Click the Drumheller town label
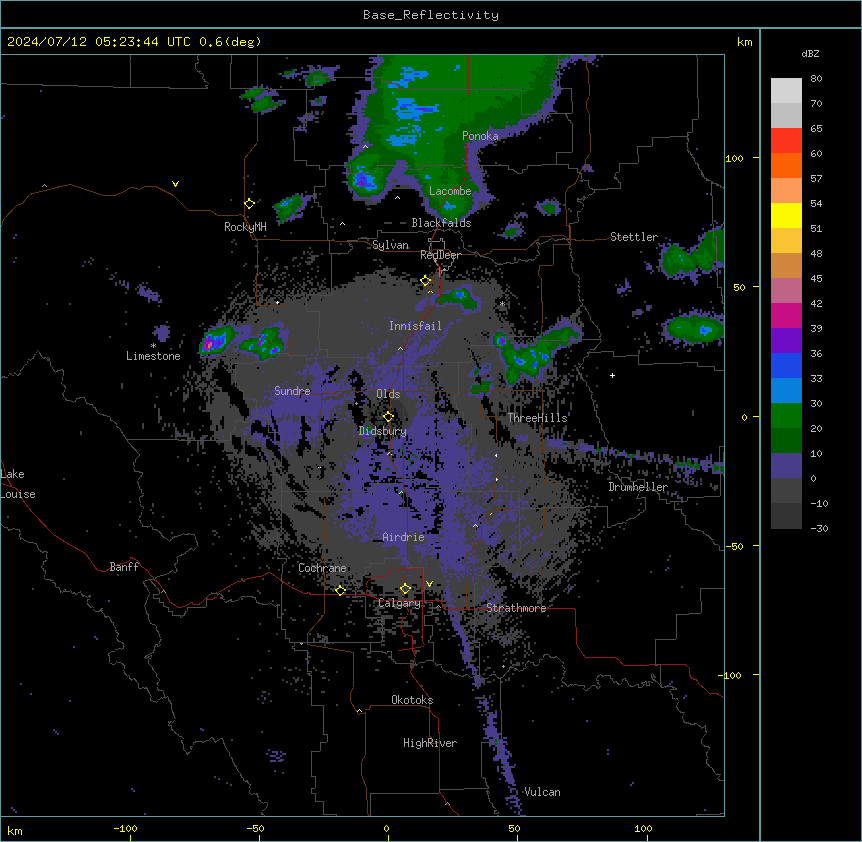This screenshot has height=842, width=862. (x=638, y=487)
